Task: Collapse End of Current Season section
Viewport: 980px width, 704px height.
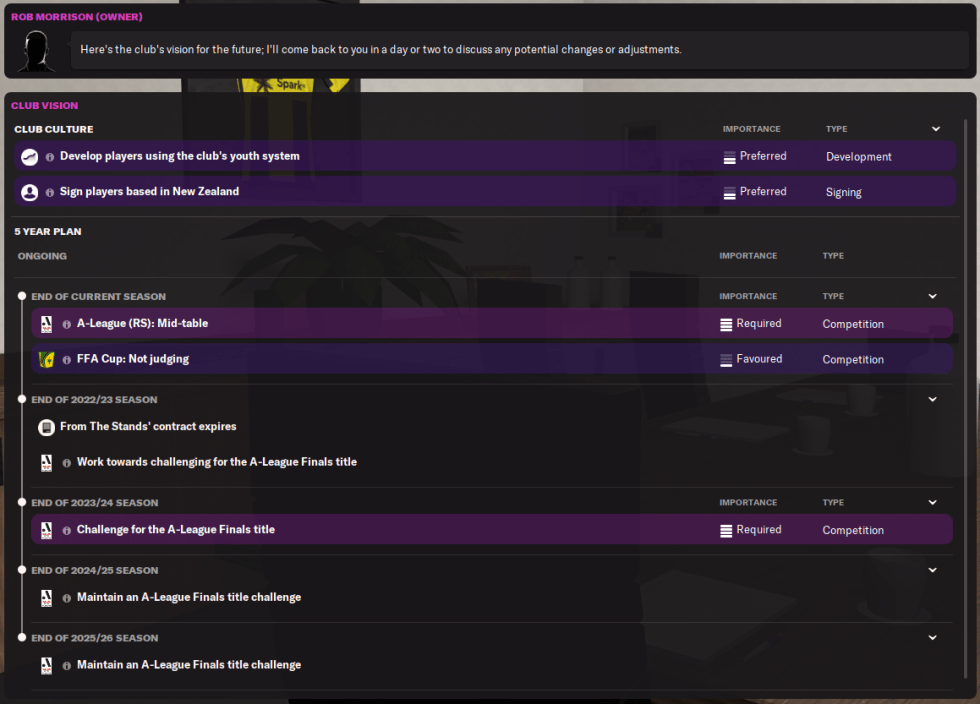Action: point(932,296)
